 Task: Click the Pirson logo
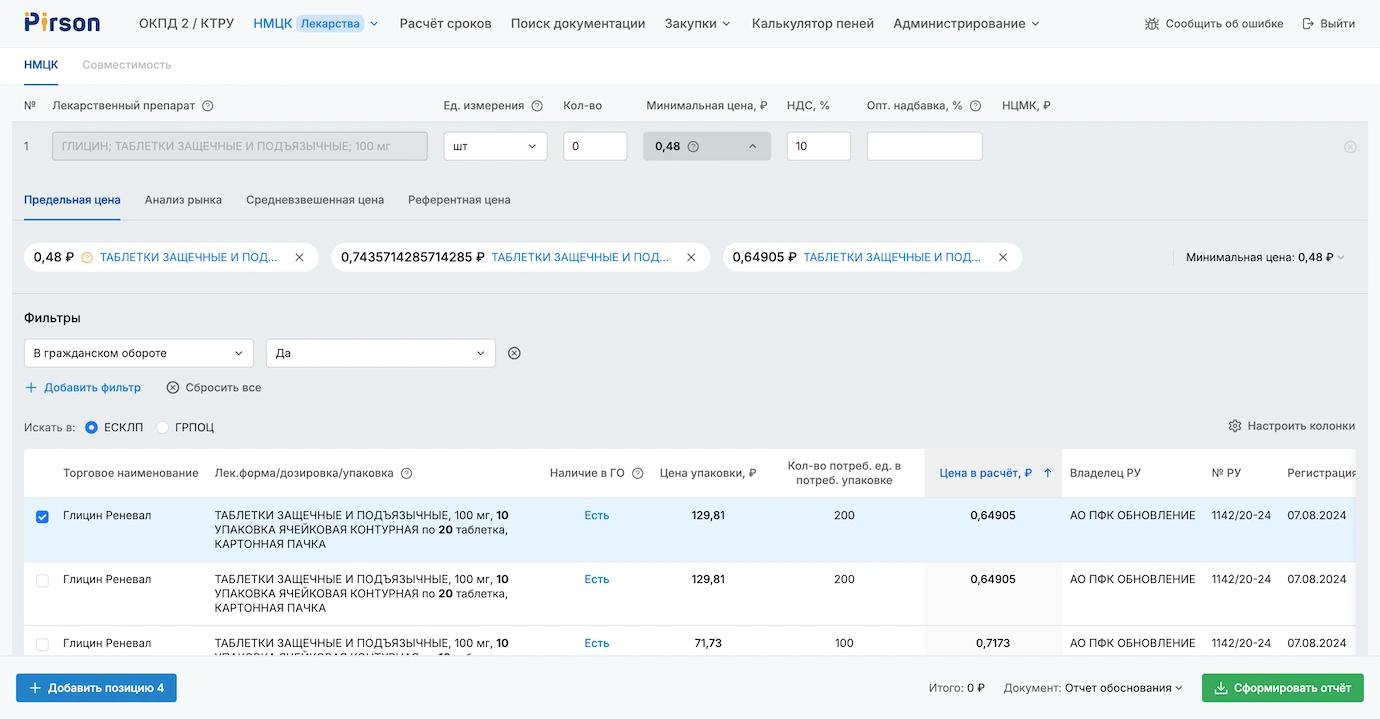tap(62, 23)
